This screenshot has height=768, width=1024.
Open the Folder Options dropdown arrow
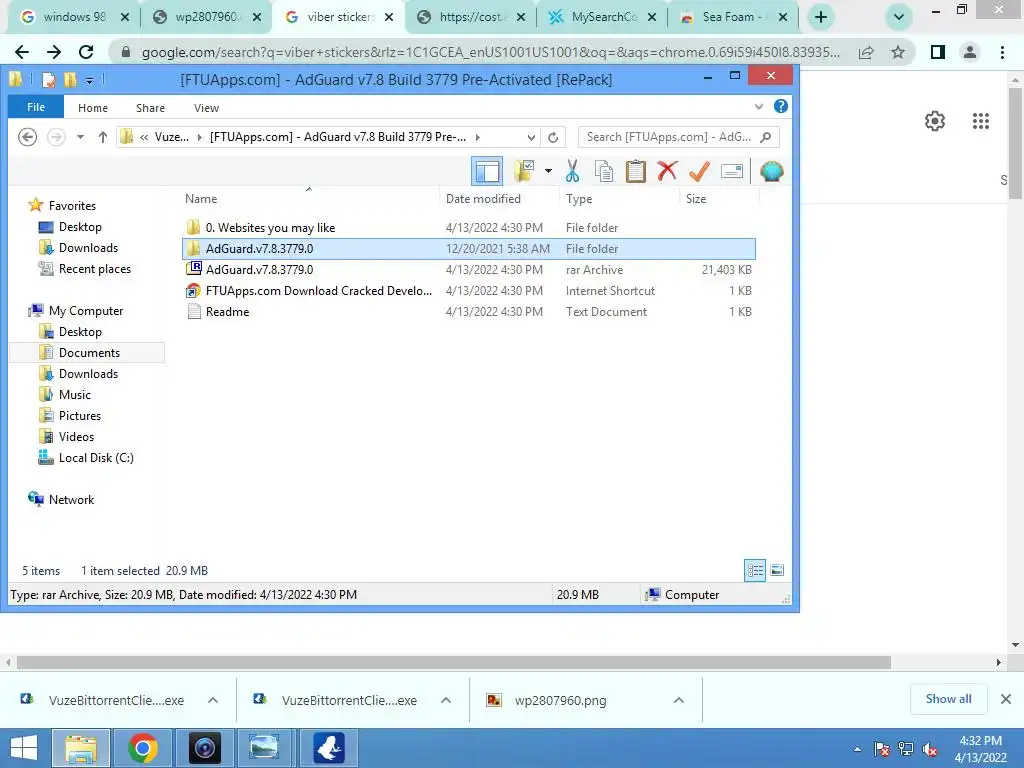(x=548, y=171)
